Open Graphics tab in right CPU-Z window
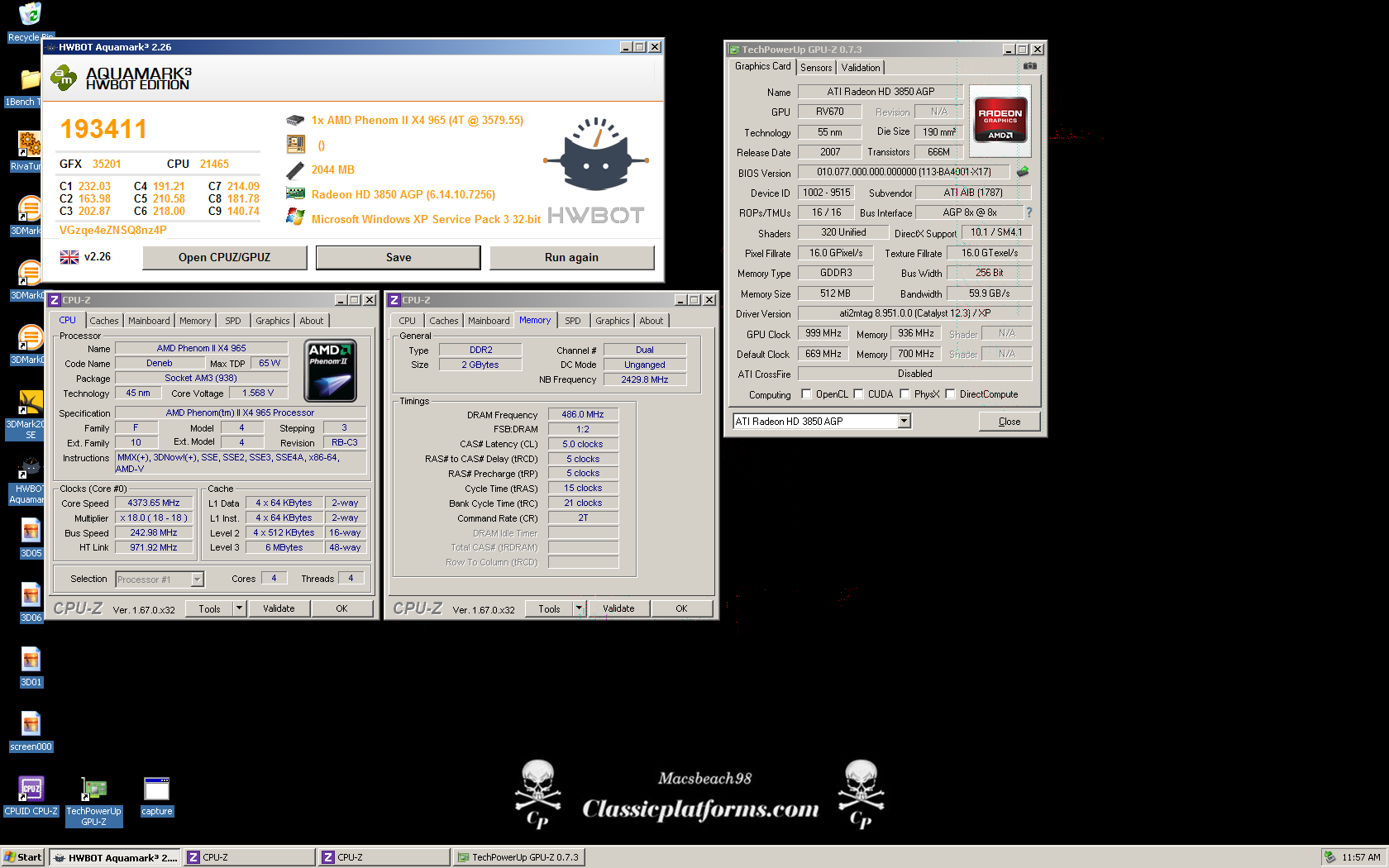The height and width of the screenshot is (868, 1389). tap(613, 321)
